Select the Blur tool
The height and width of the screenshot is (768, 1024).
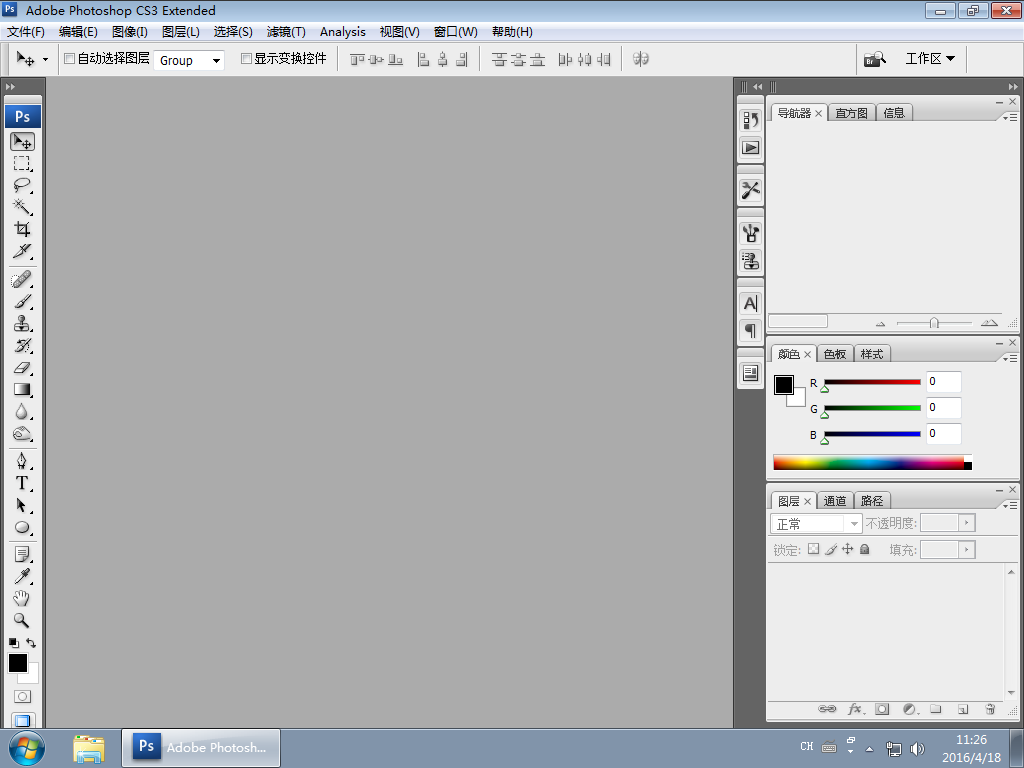(22, 411)
